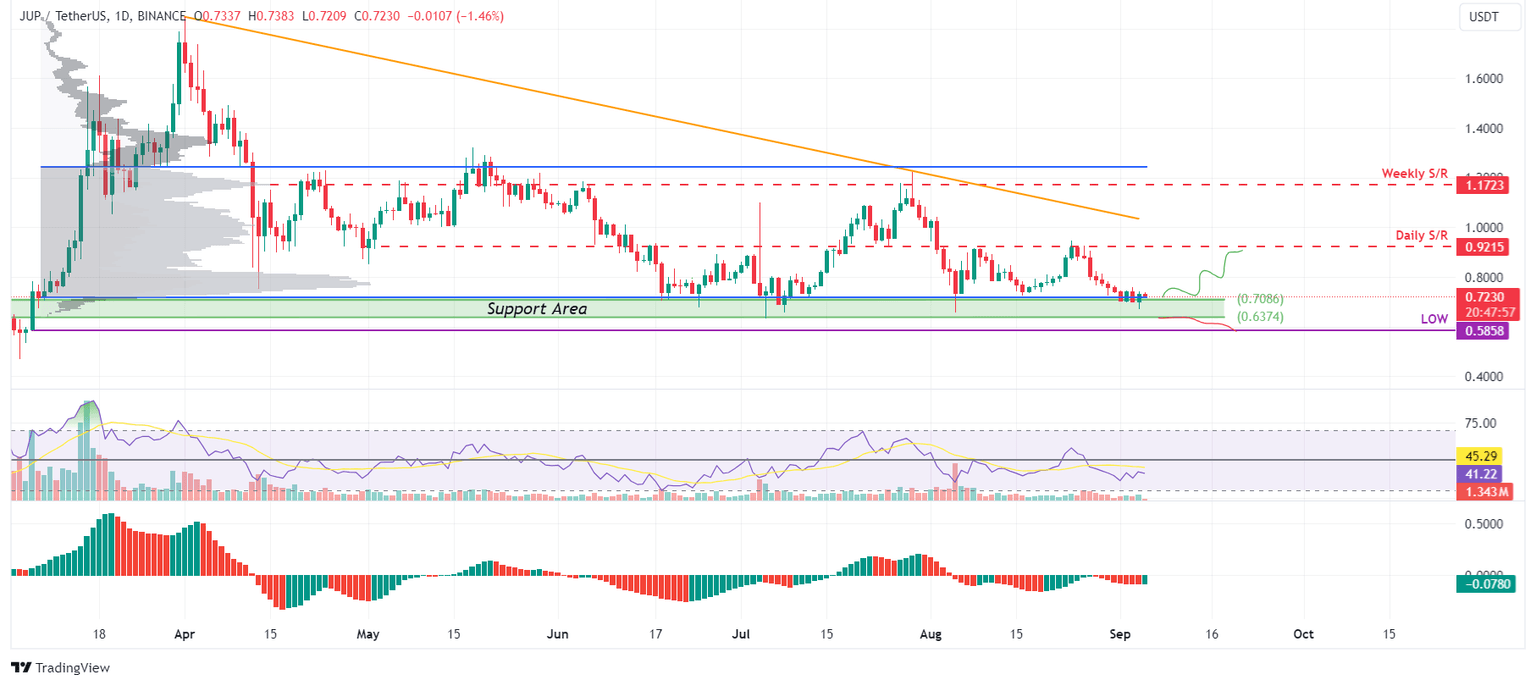Click the volume label 1.343M
The width and height of the screenshot is (1536, 686).
(x=1489, y=491)
